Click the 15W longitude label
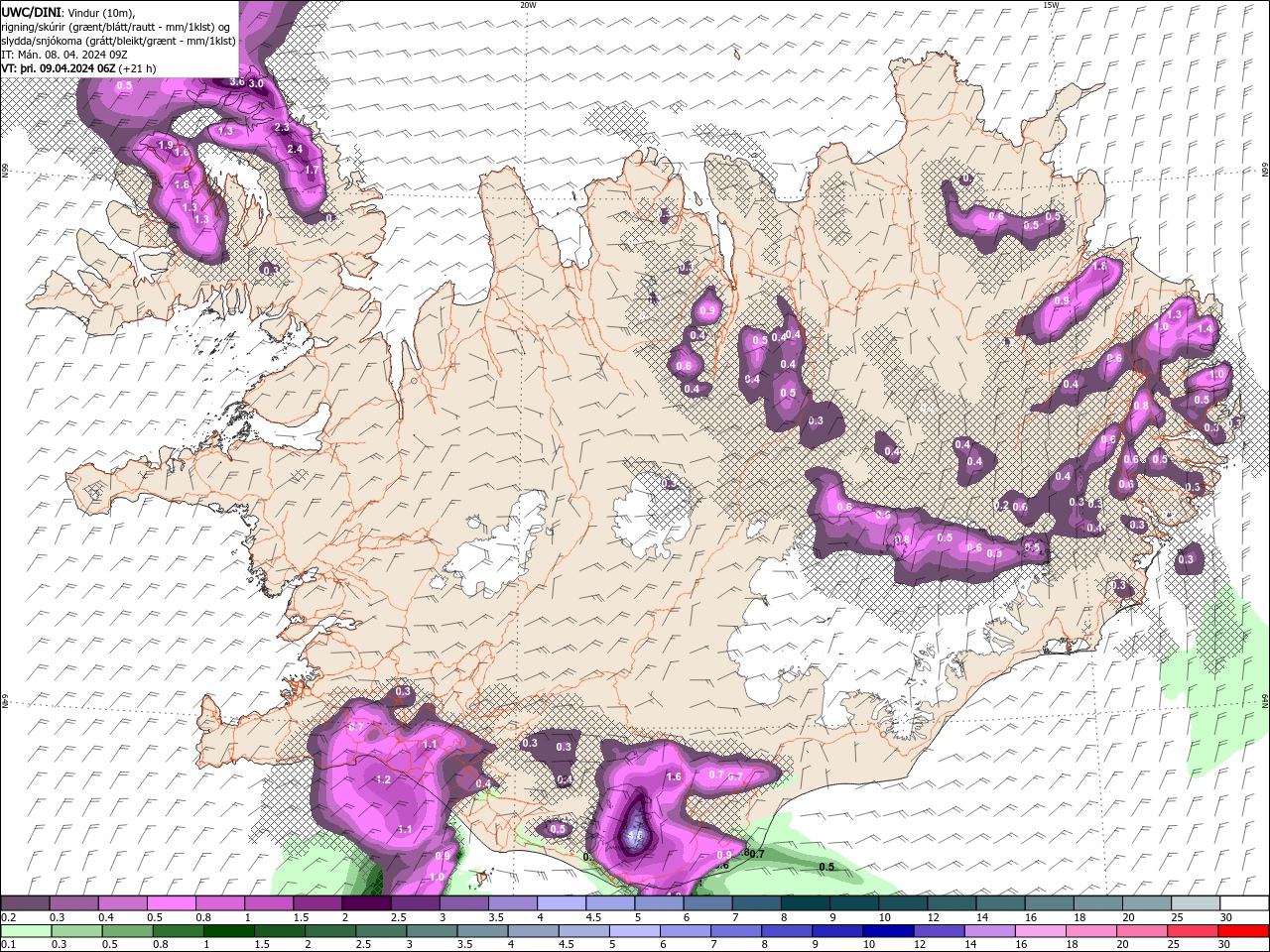1270x952 pixels. tap(1051, 5)
